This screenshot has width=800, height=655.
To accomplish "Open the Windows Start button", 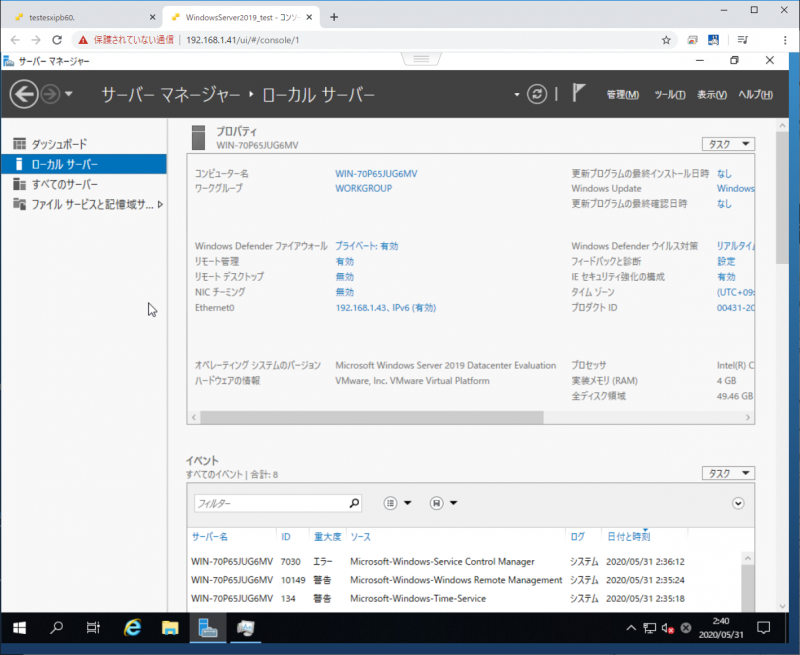I will [19, 627].
